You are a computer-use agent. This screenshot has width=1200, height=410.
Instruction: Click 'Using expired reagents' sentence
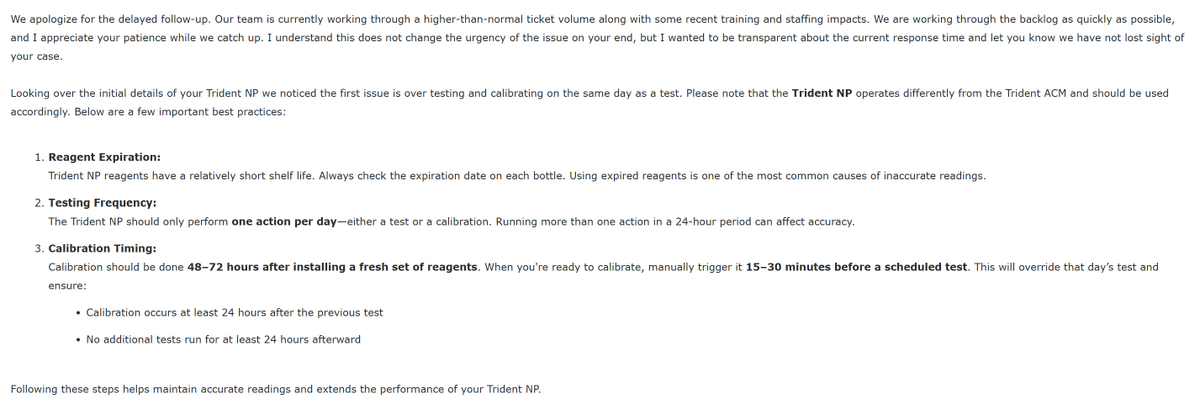pyautogui.click(x=777, y=175)
